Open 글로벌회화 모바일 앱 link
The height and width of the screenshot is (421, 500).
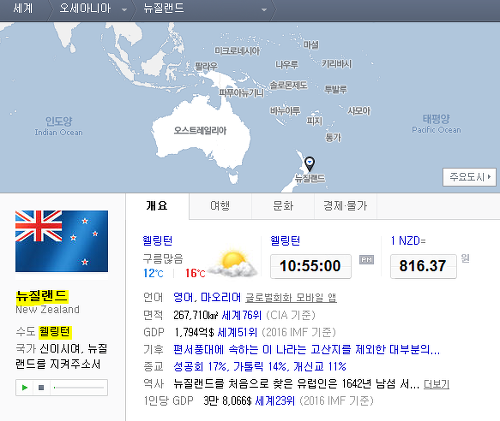coord(291,297)
